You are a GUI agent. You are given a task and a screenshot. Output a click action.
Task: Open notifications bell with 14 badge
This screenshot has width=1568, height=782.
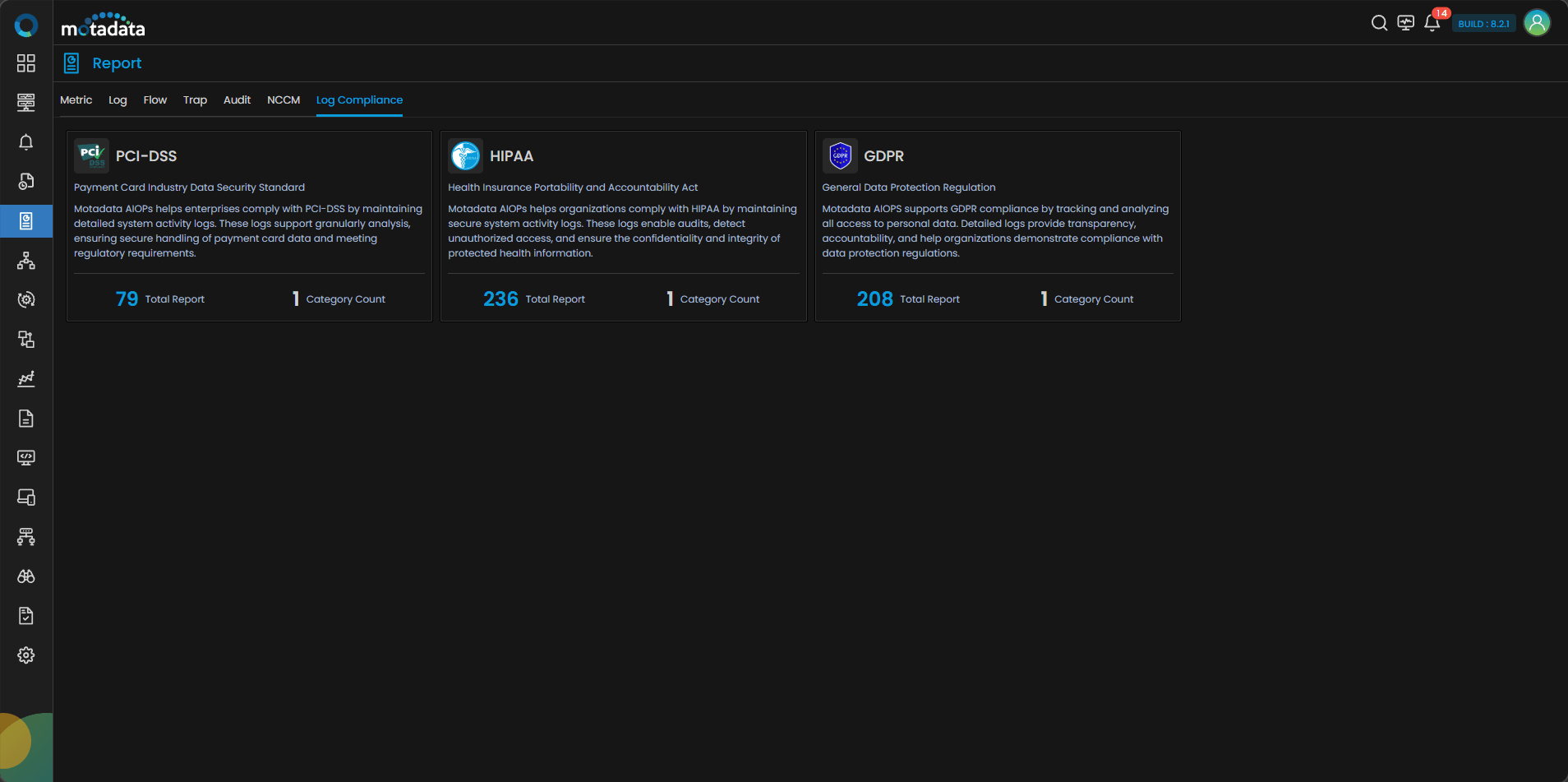pyautogui.click(x=1432, y=23)
